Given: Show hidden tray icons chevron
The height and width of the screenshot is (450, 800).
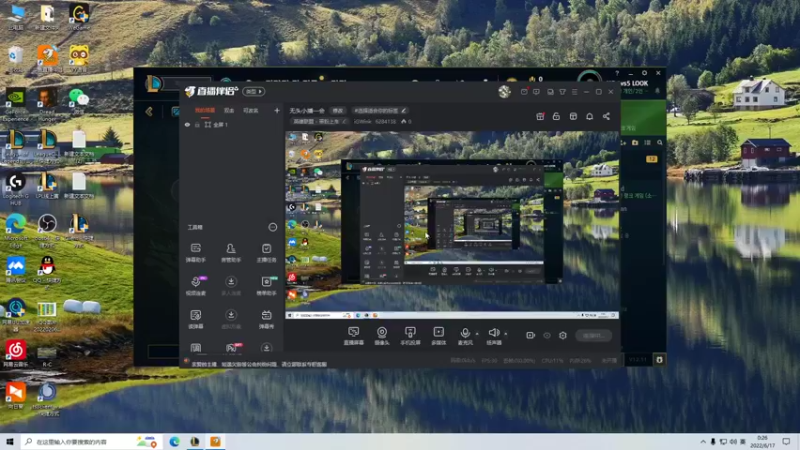Looking at the screenshot, I should click(703, 441).
